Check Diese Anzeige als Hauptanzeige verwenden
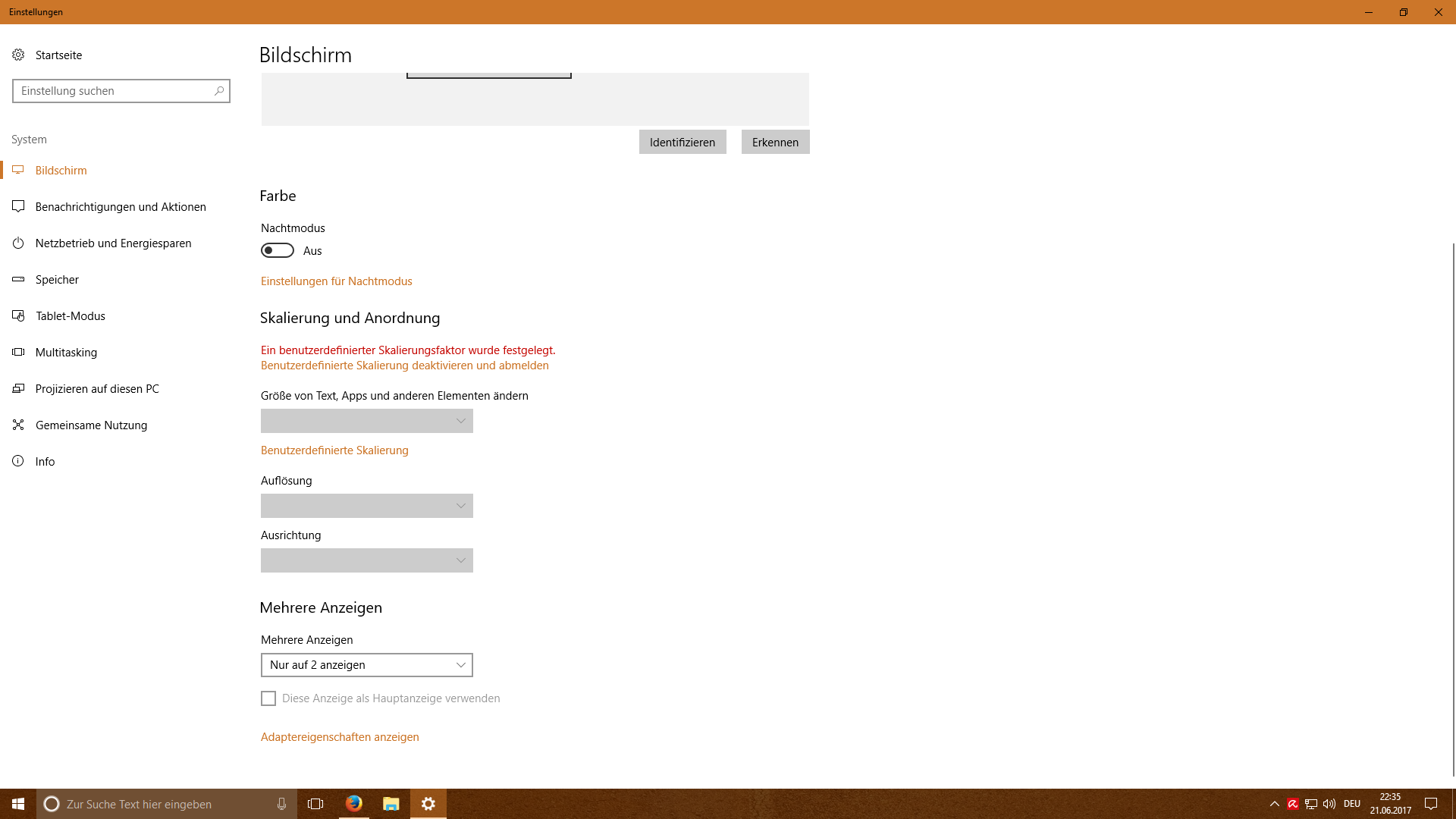The image size is (1456, 819). pos(268,698)
